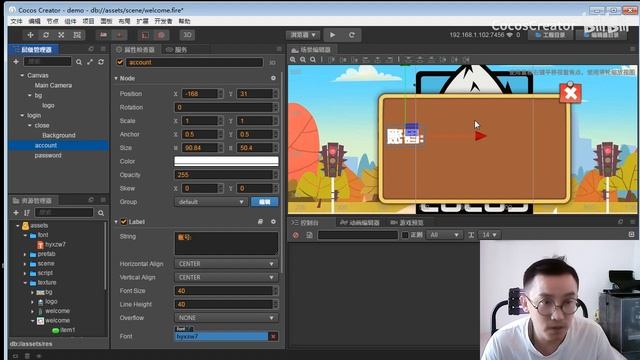Refresh the preview with reload button
Screen dimensions: 640x360
351,35
